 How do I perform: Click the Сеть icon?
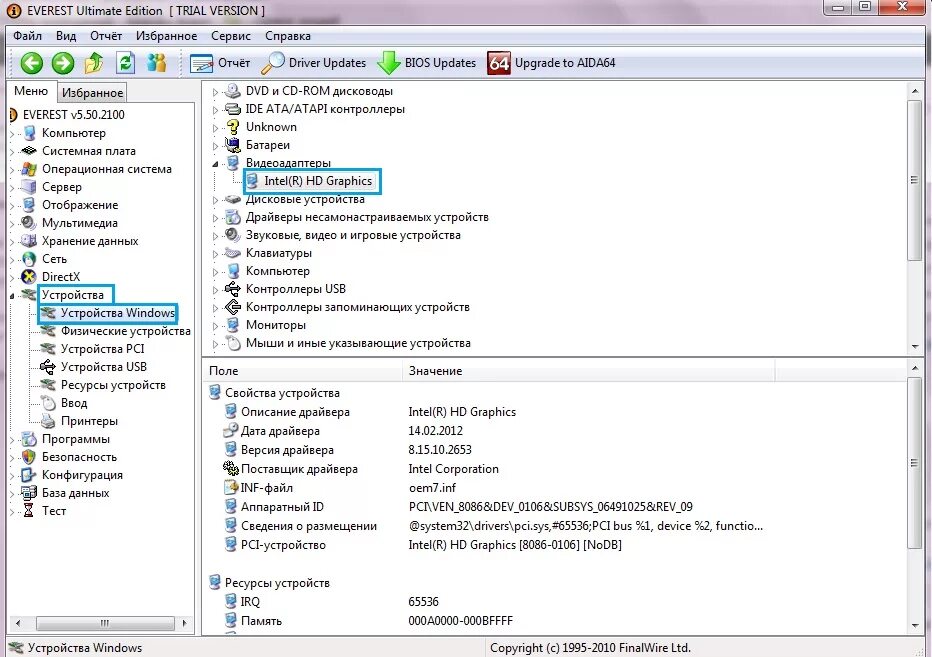tap(29, 259)
